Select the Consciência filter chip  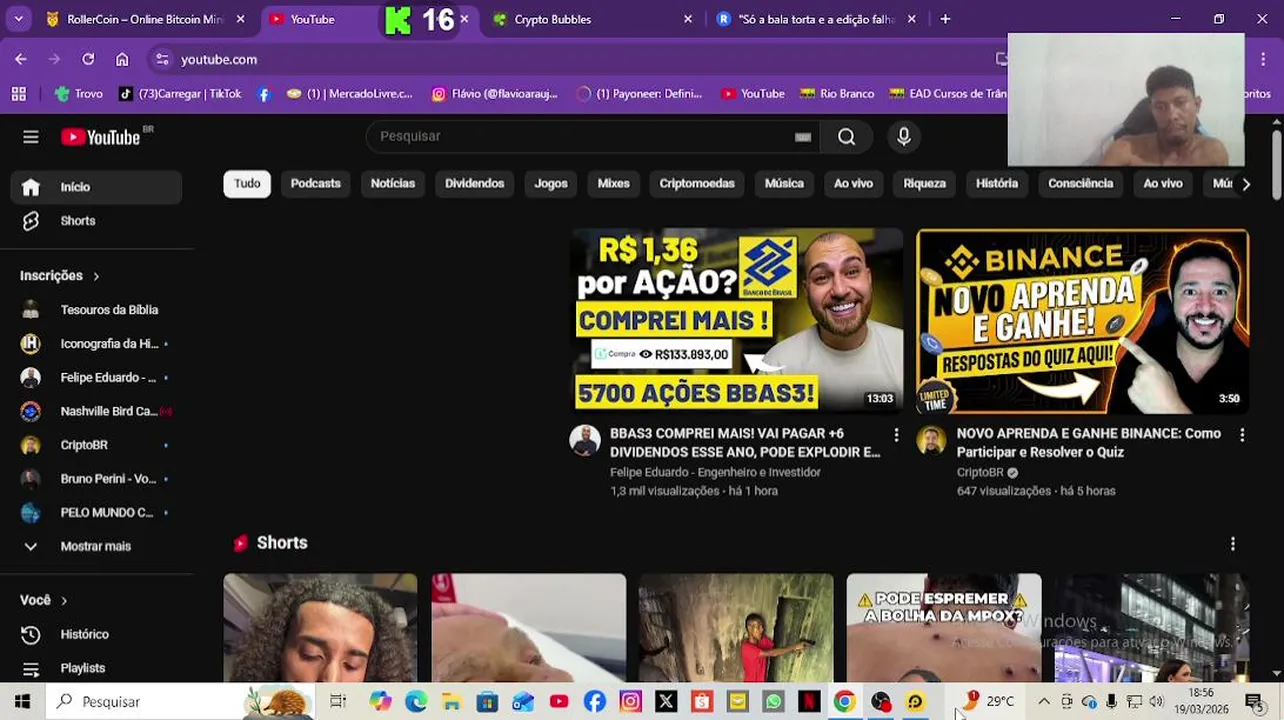pos(1081,184)
